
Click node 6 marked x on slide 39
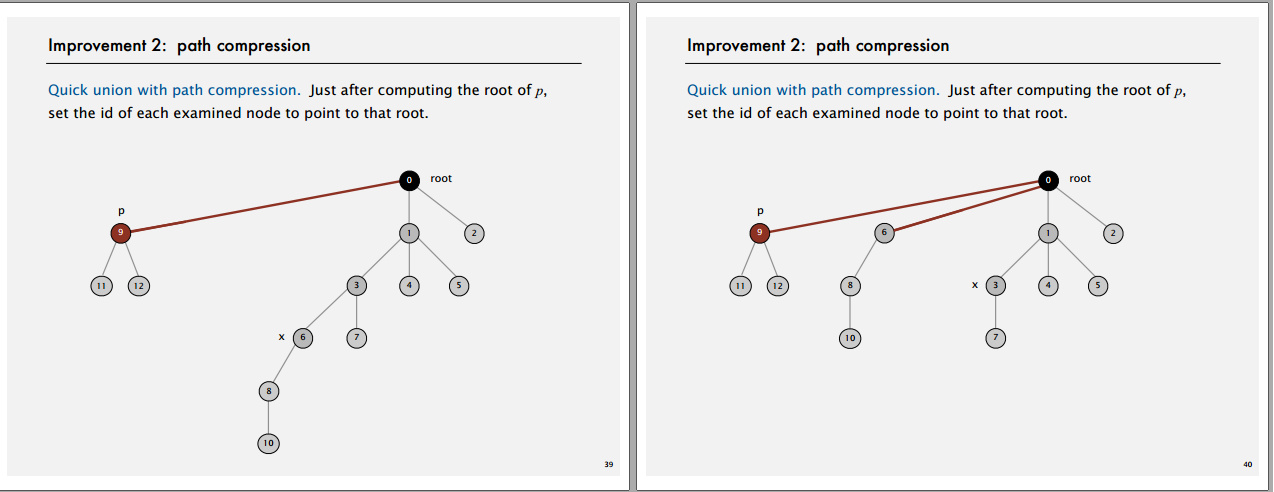[303, 338]
